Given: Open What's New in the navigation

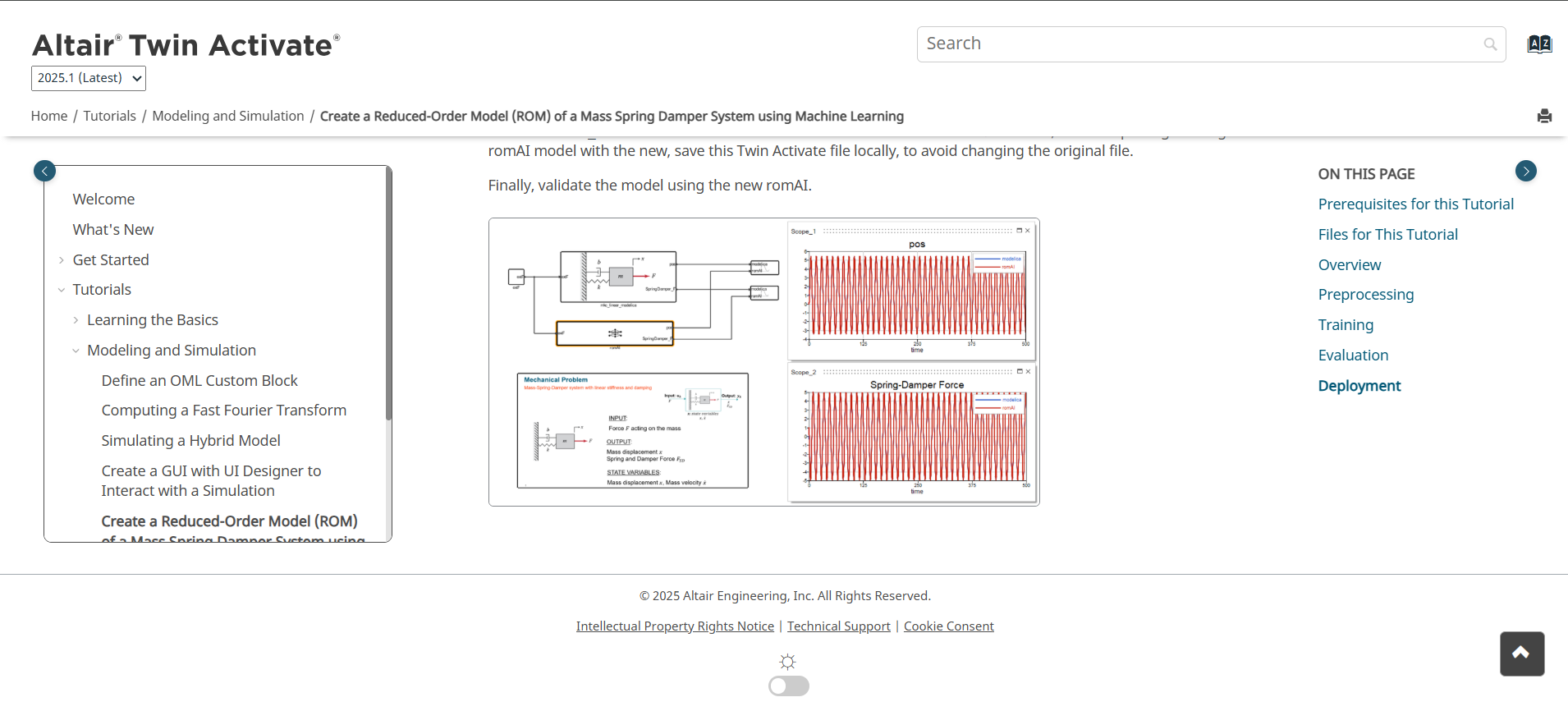Looking at the screenshot, I should coord(113,230).
